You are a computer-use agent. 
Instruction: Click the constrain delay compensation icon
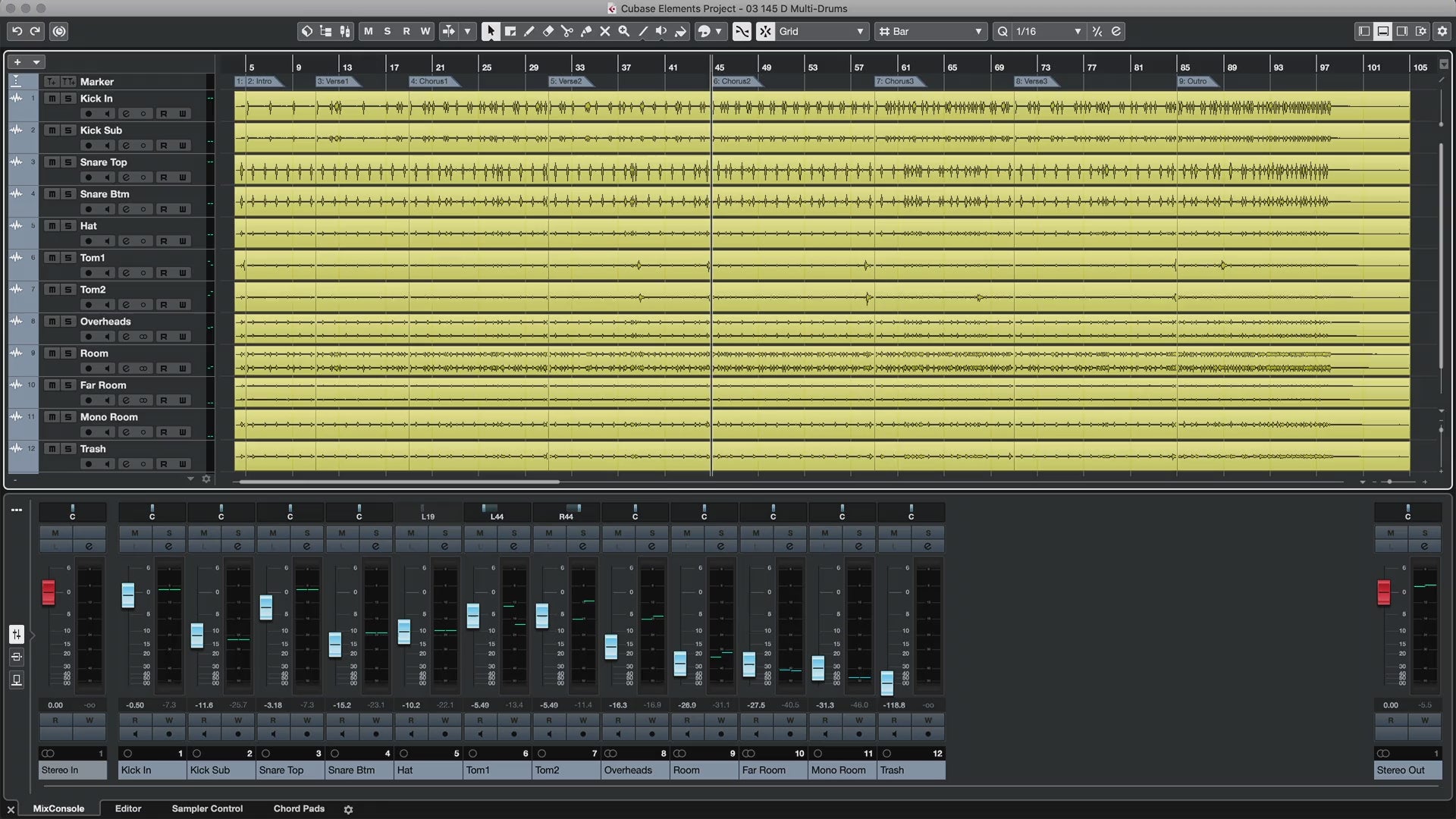point(59,31)
